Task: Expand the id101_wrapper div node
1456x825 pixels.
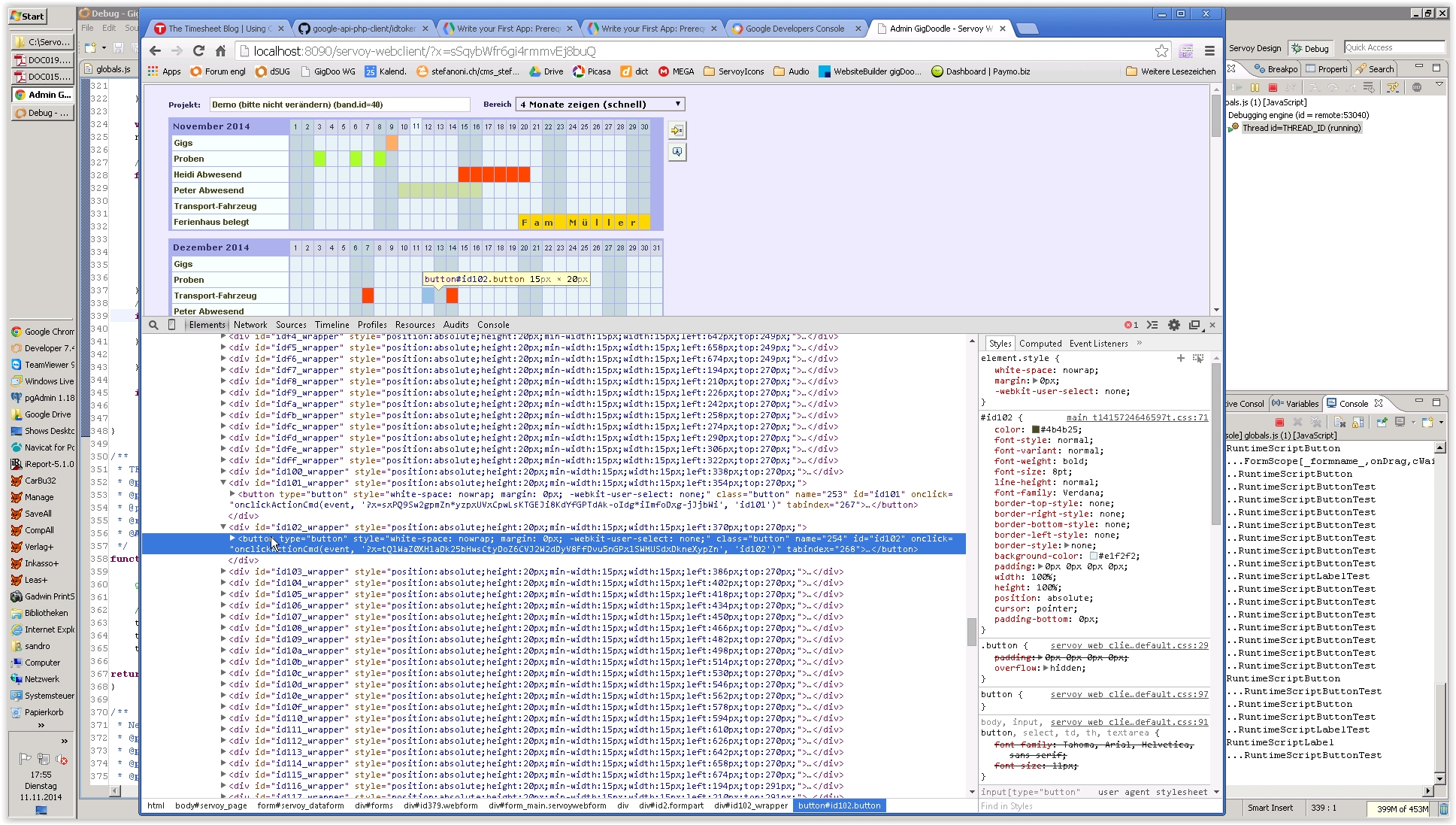Action: pyautogui.click(x=222, y=483)
